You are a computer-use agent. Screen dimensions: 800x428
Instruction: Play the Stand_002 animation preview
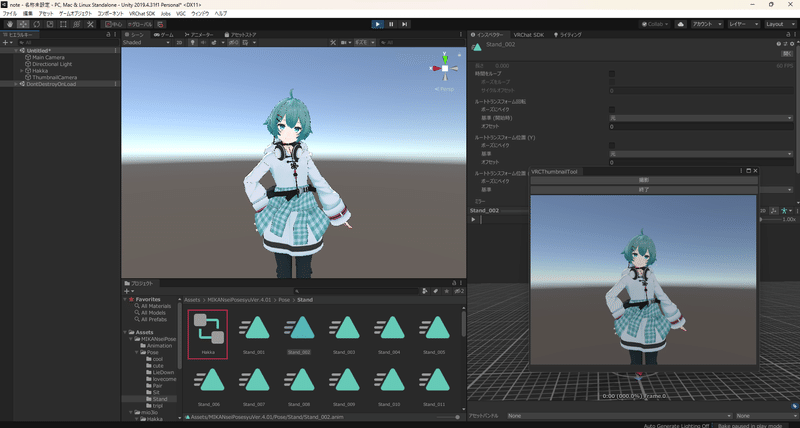pos(473,219)
